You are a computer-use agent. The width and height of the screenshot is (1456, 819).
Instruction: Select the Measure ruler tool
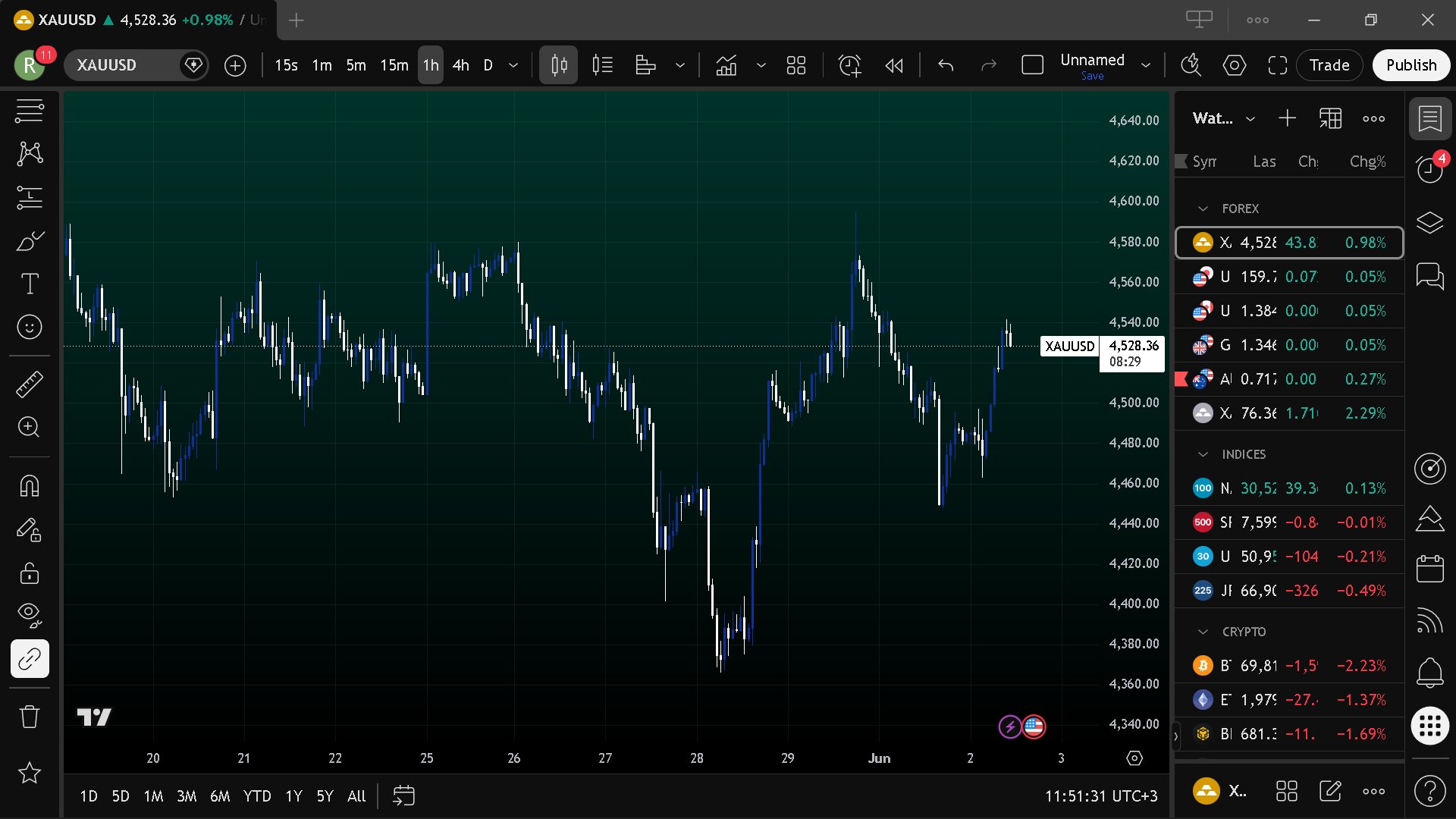pos(30,384)
